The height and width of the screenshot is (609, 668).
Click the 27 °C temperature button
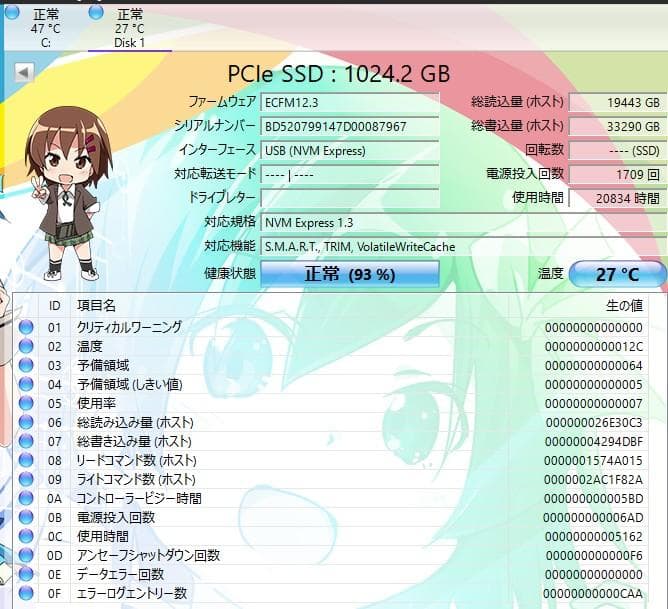click(617, 274)
